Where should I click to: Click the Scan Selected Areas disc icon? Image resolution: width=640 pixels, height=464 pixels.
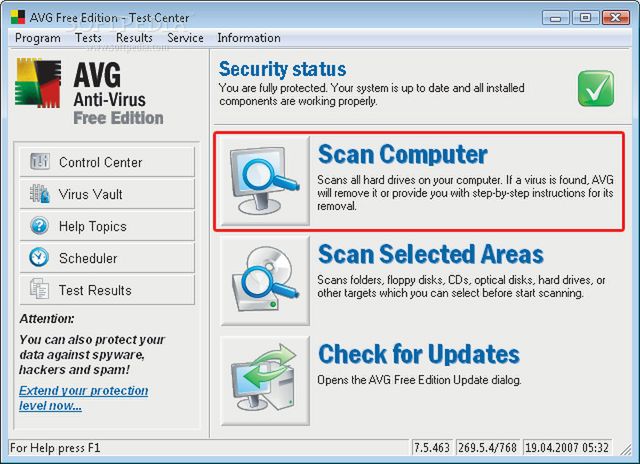tap(265, 280)
